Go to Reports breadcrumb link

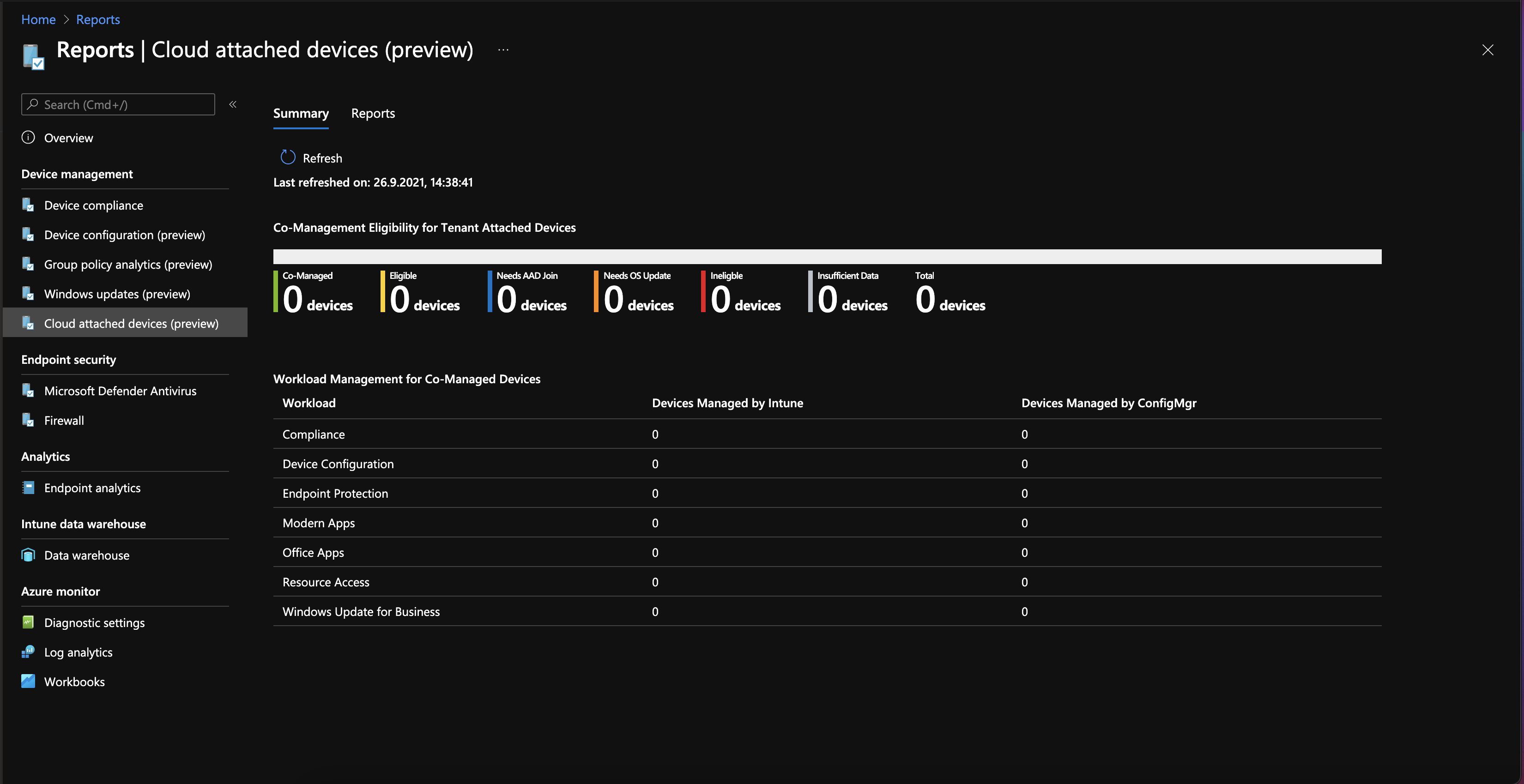click(x=98, y=19)
